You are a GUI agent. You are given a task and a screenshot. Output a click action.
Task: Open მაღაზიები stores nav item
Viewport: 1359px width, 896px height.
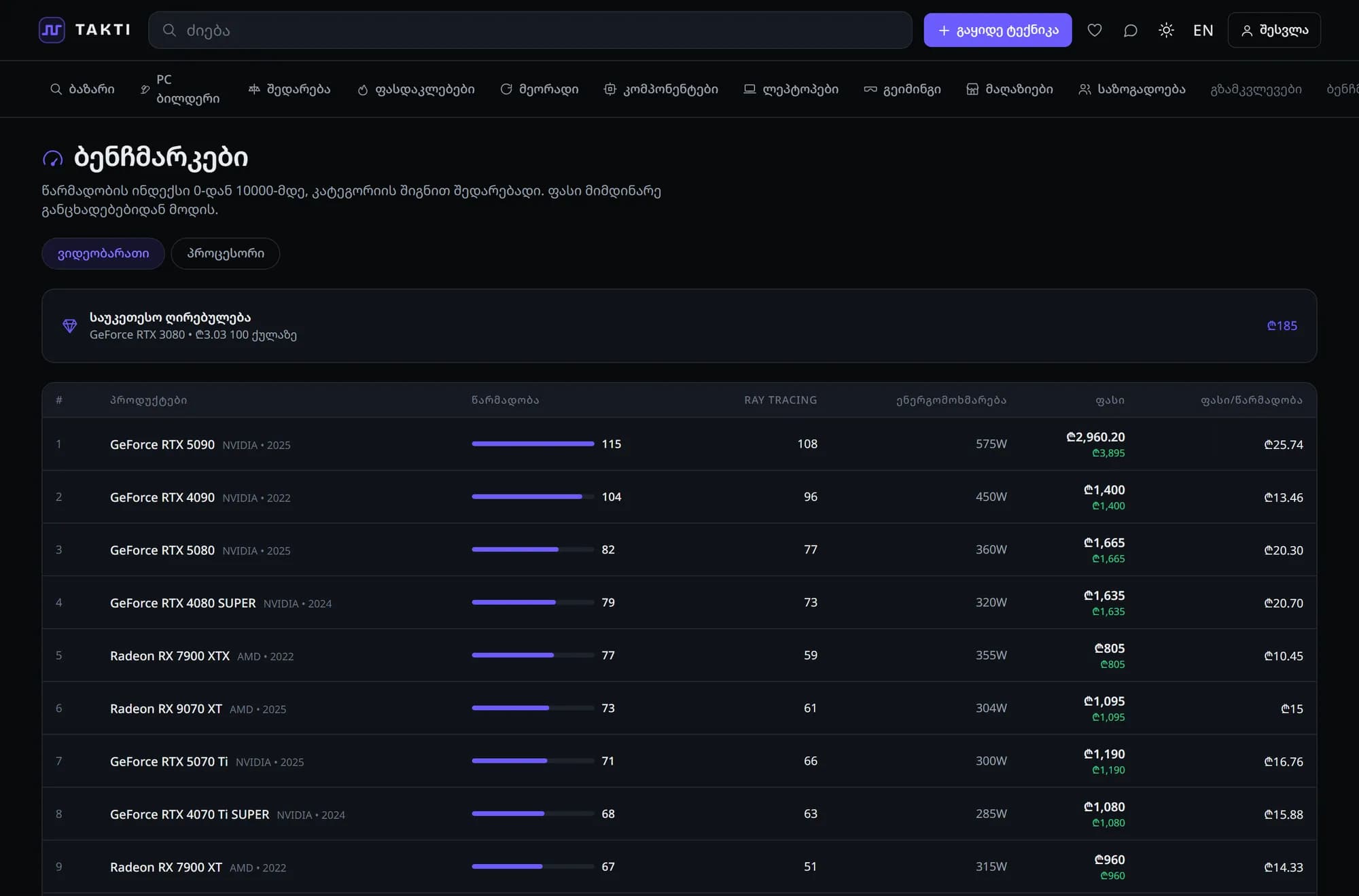point(1010,89)
